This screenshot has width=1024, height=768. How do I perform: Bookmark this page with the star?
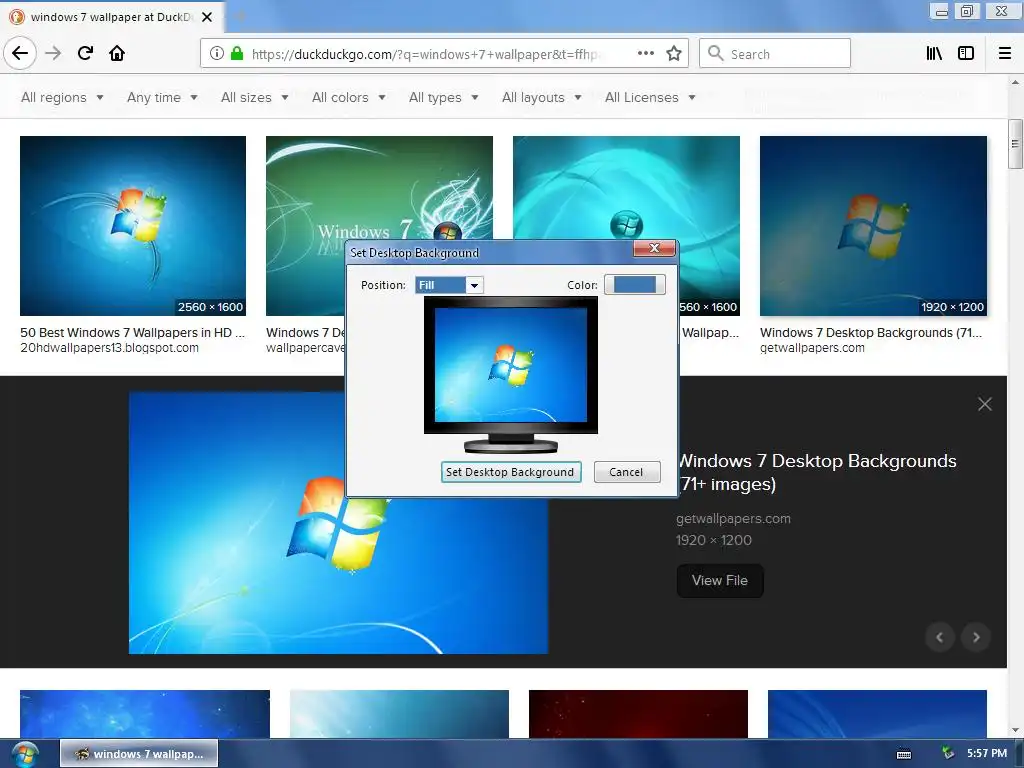tap(674, 54)
